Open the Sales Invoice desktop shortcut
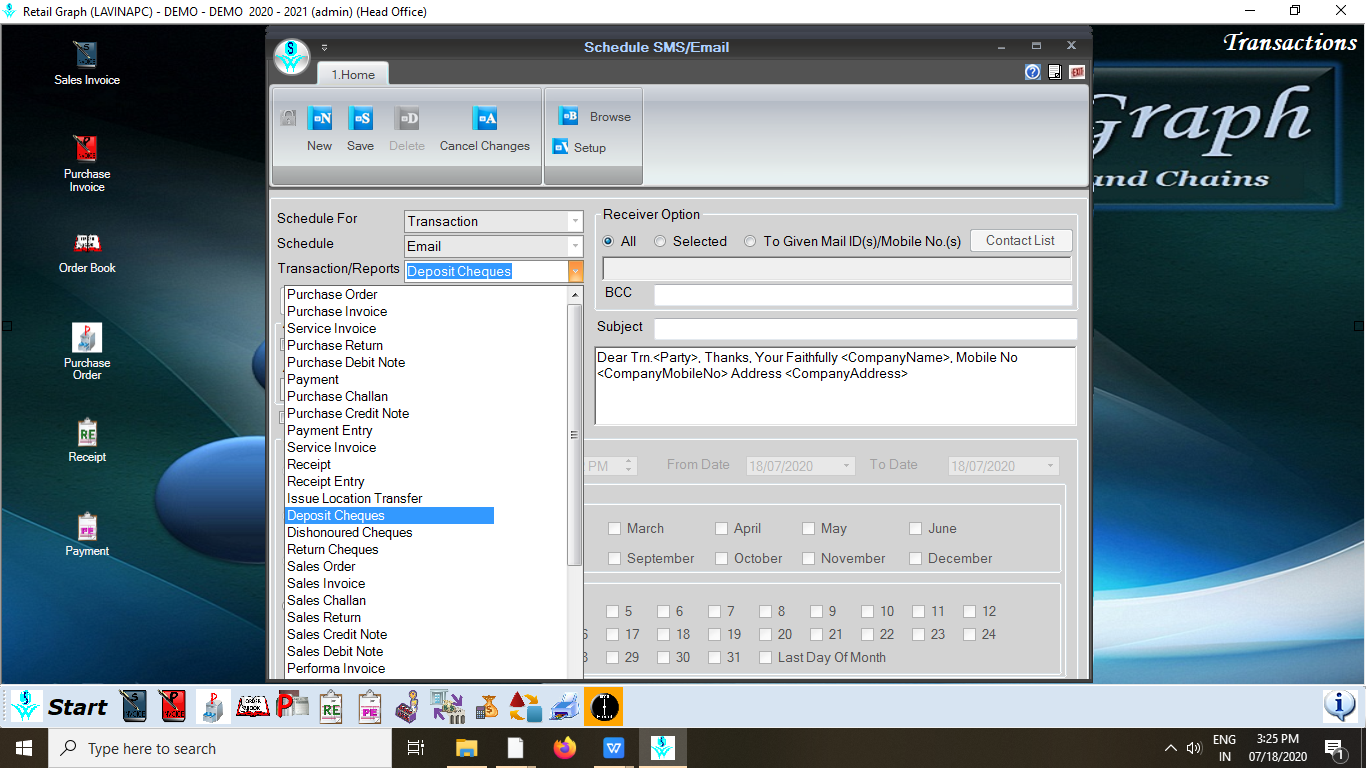 pyautogui.click(x=87, y=62)
